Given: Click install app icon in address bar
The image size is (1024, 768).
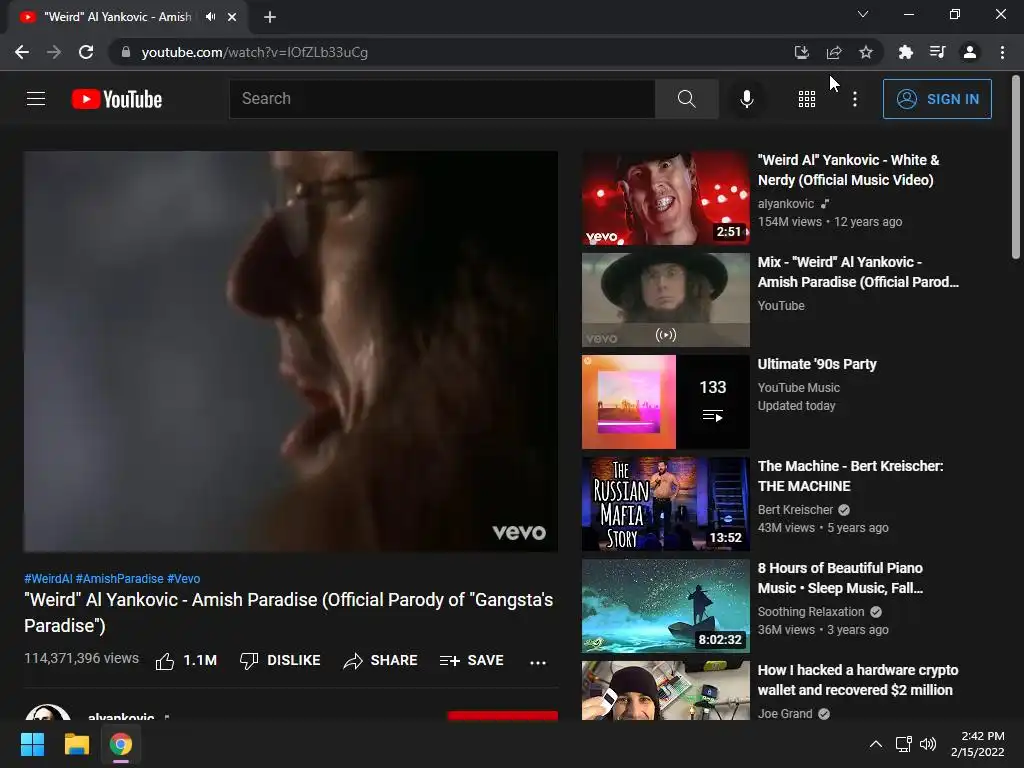Looking at the screenshot, I should (801, 52).
